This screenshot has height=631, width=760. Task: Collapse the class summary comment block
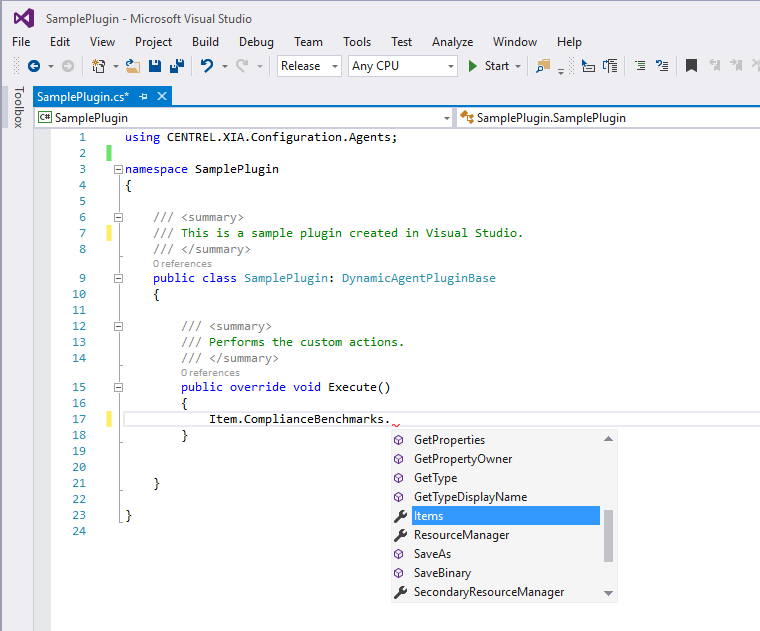[118, 218]
